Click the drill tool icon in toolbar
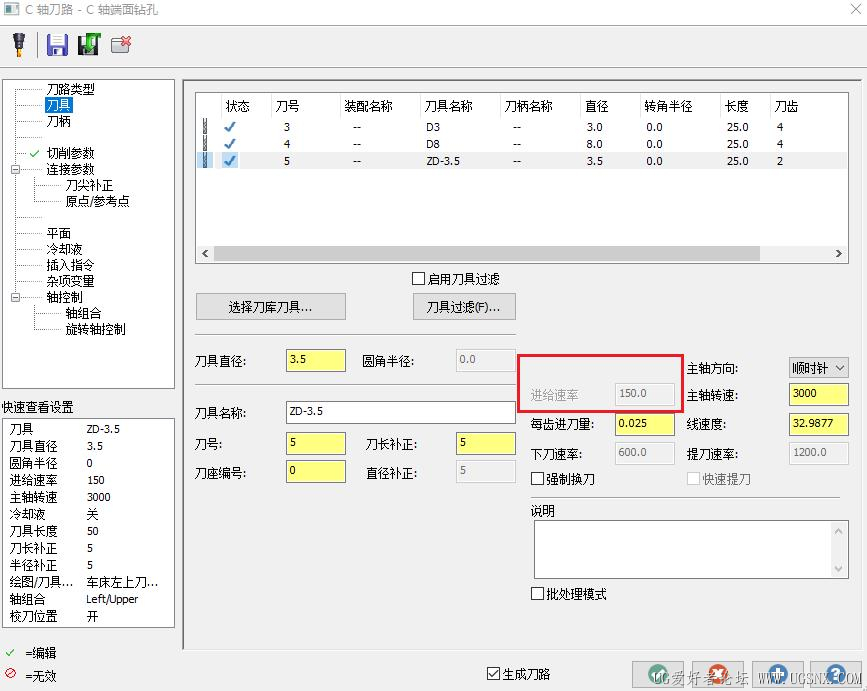 coord(19,44)
